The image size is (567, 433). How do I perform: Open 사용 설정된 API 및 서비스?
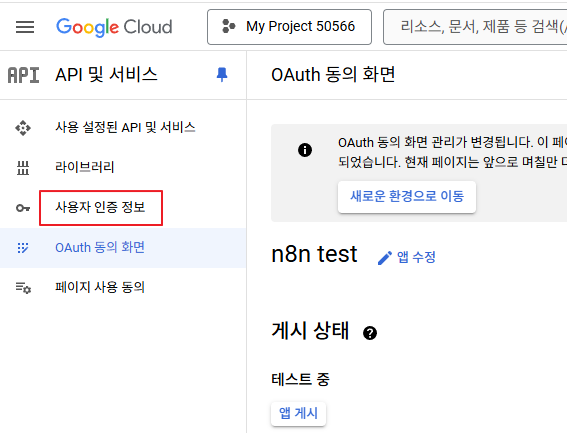(x=125, y=127)
